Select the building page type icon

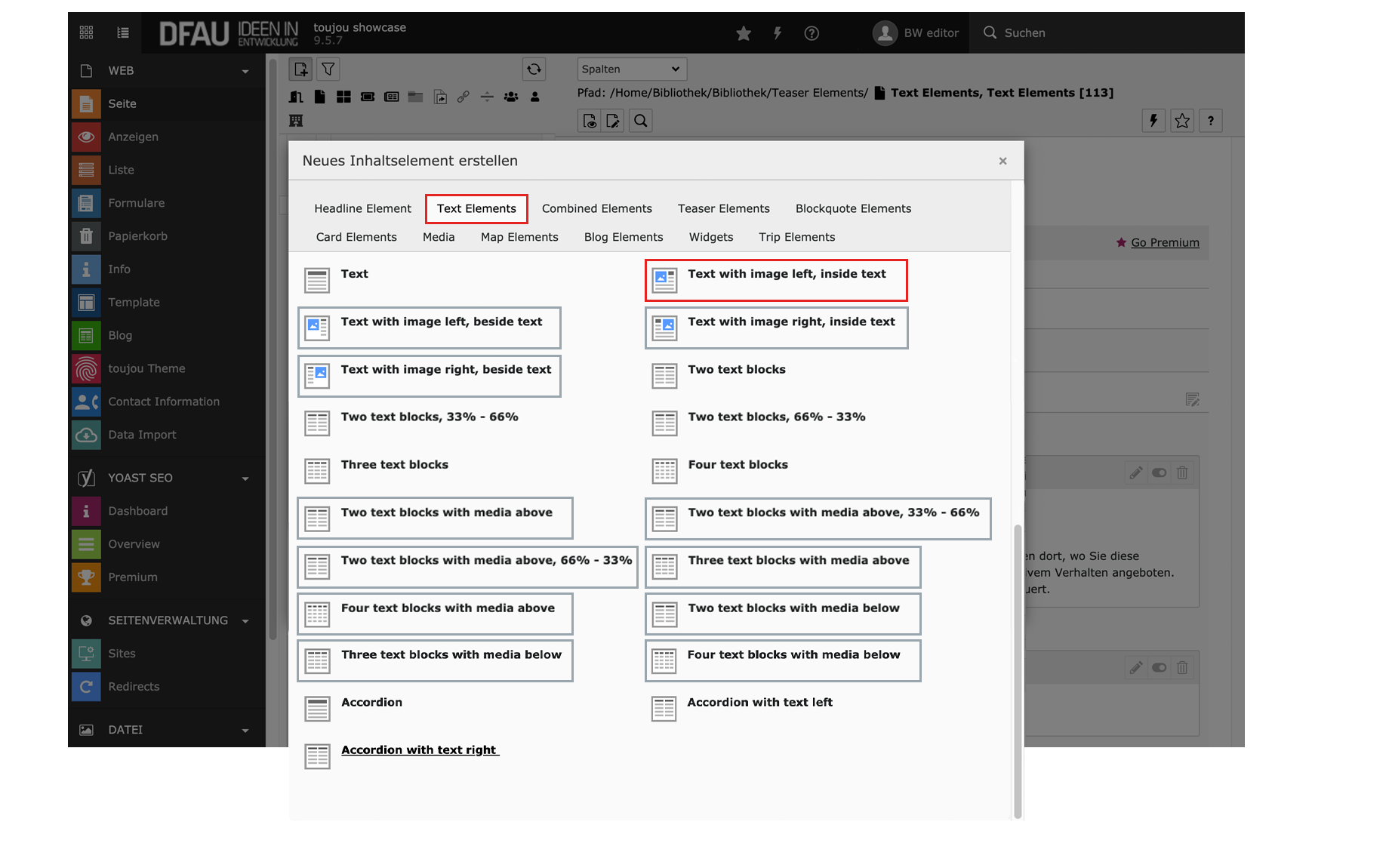296,121
